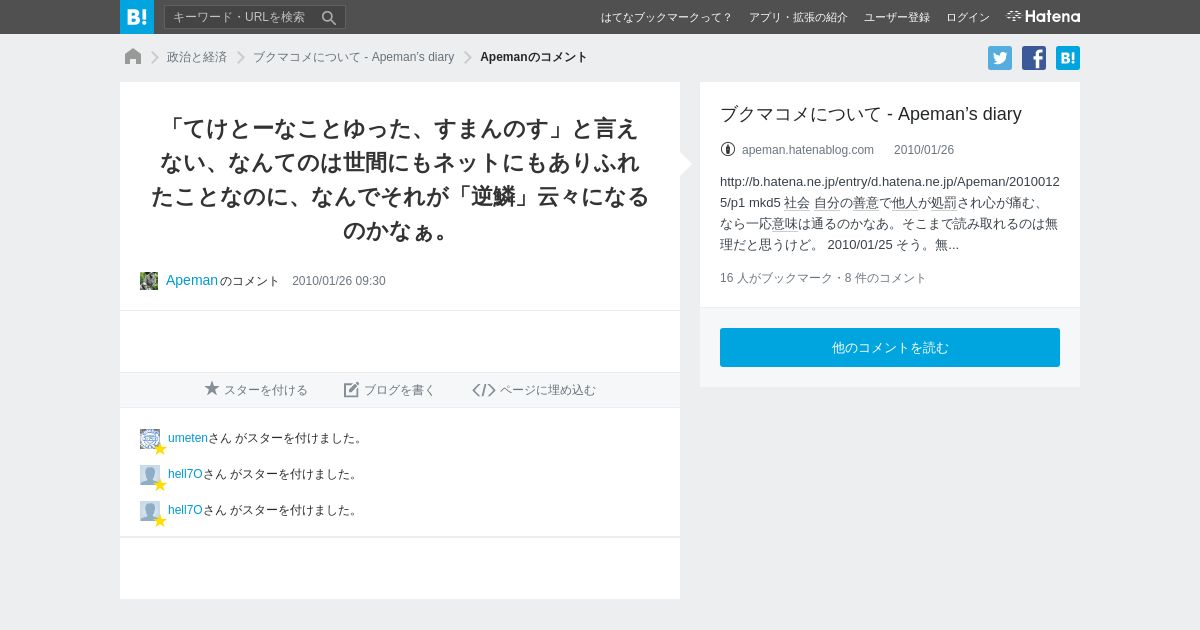Click the ブログを書く label

400,390
